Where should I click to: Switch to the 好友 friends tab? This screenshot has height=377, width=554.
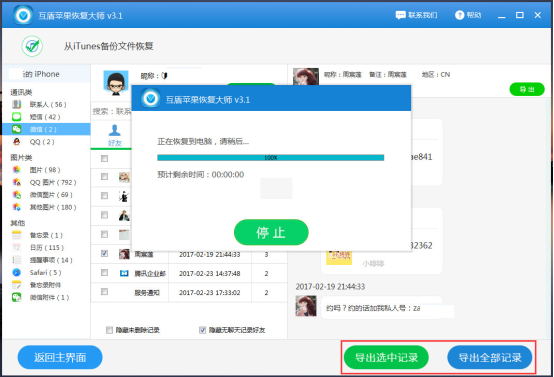coord(114,136)
